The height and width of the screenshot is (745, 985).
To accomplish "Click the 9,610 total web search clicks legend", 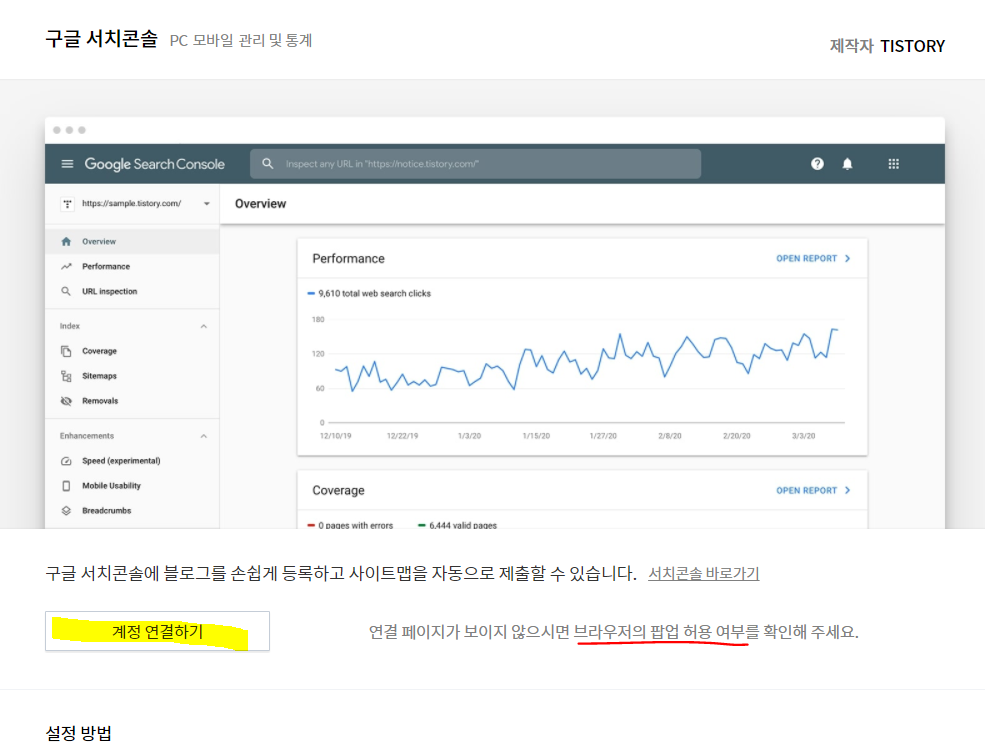I will click(369, 293).
